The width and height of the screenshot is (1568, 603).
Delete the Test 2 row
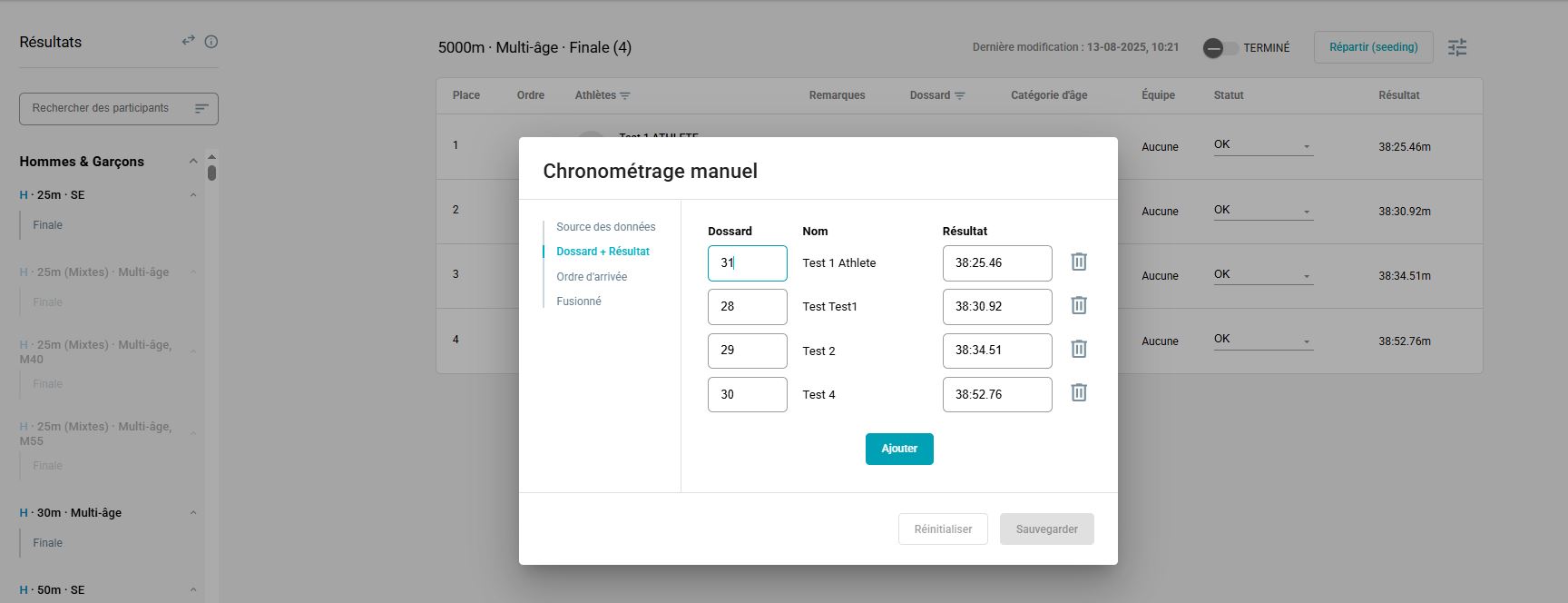point(1079,349)
